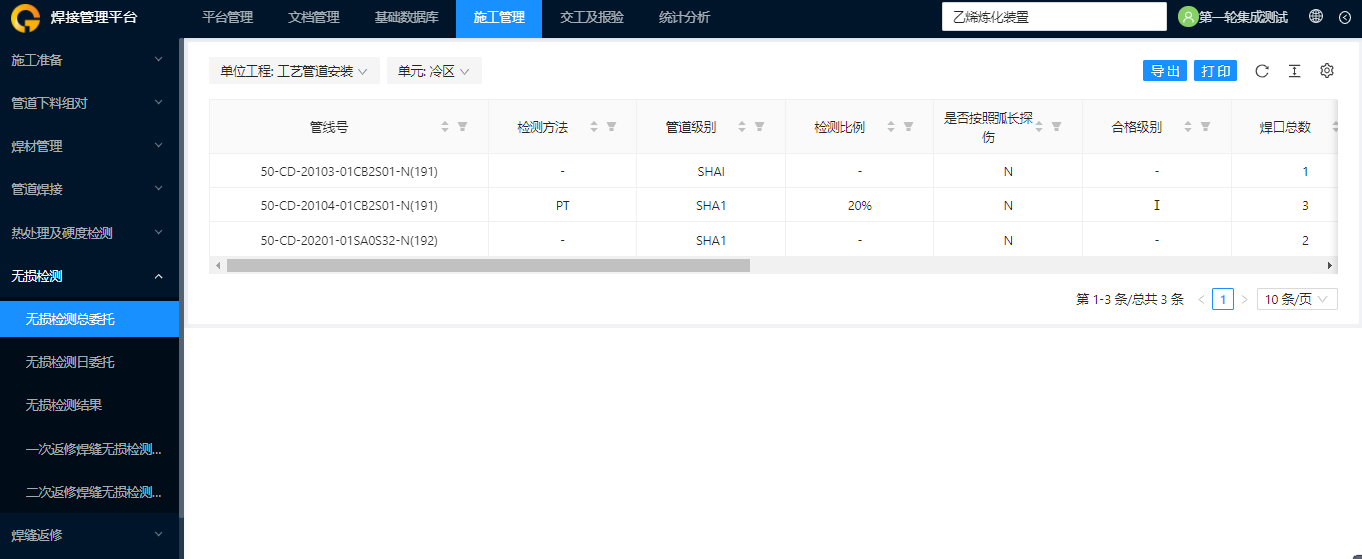Image resolution: width=1362 pixels, height=559 pixels.
Task: Expand the 管道焊接 sidebar menu
Action: point(90,189)
